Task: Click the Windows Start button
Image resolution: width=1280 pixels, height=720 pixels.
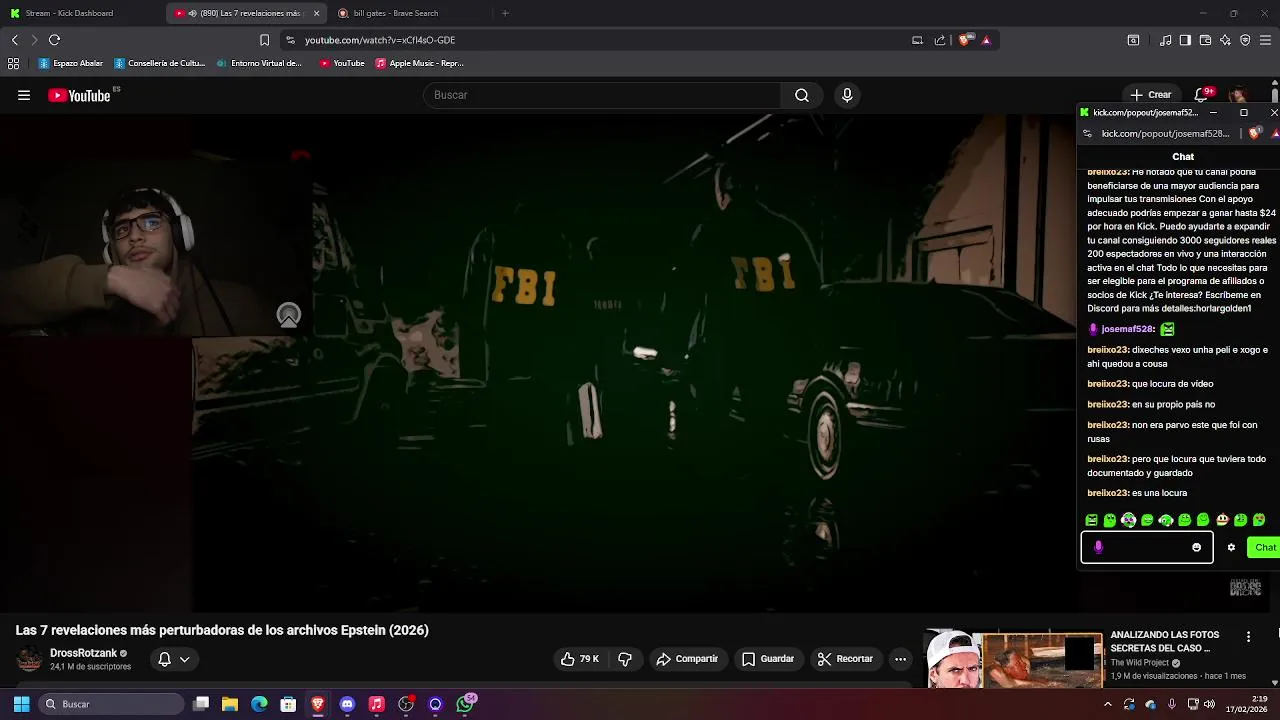Action: 21,704
